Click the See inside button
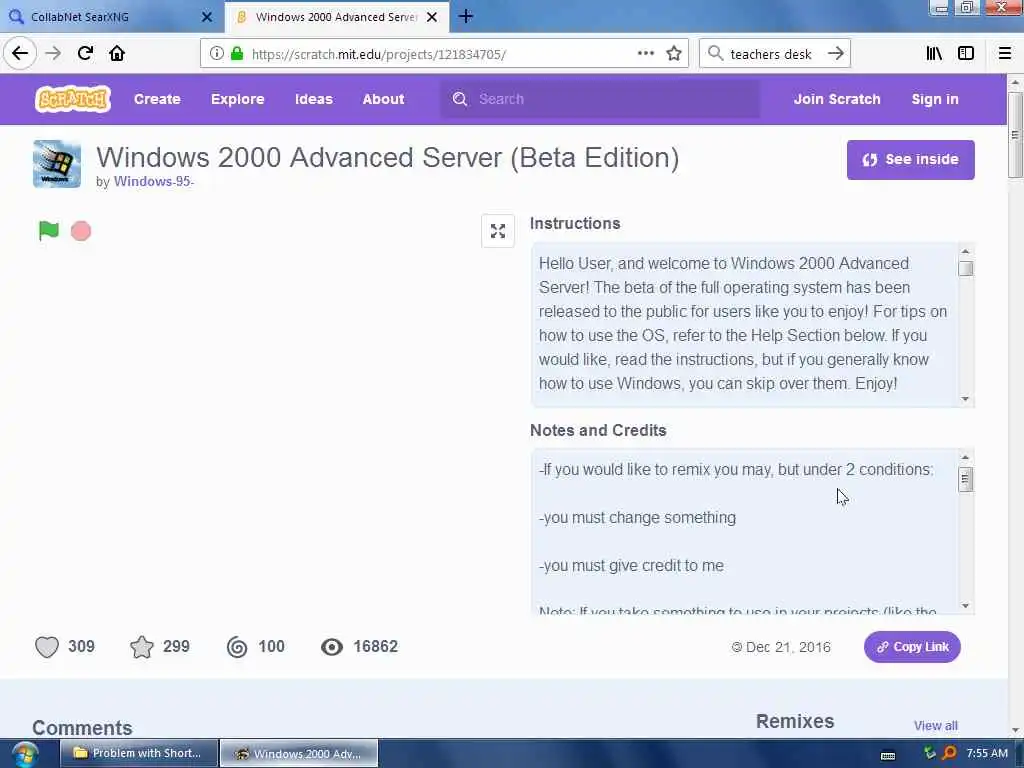This screenshot has height=768, width=1024. (x=910, y=160)
